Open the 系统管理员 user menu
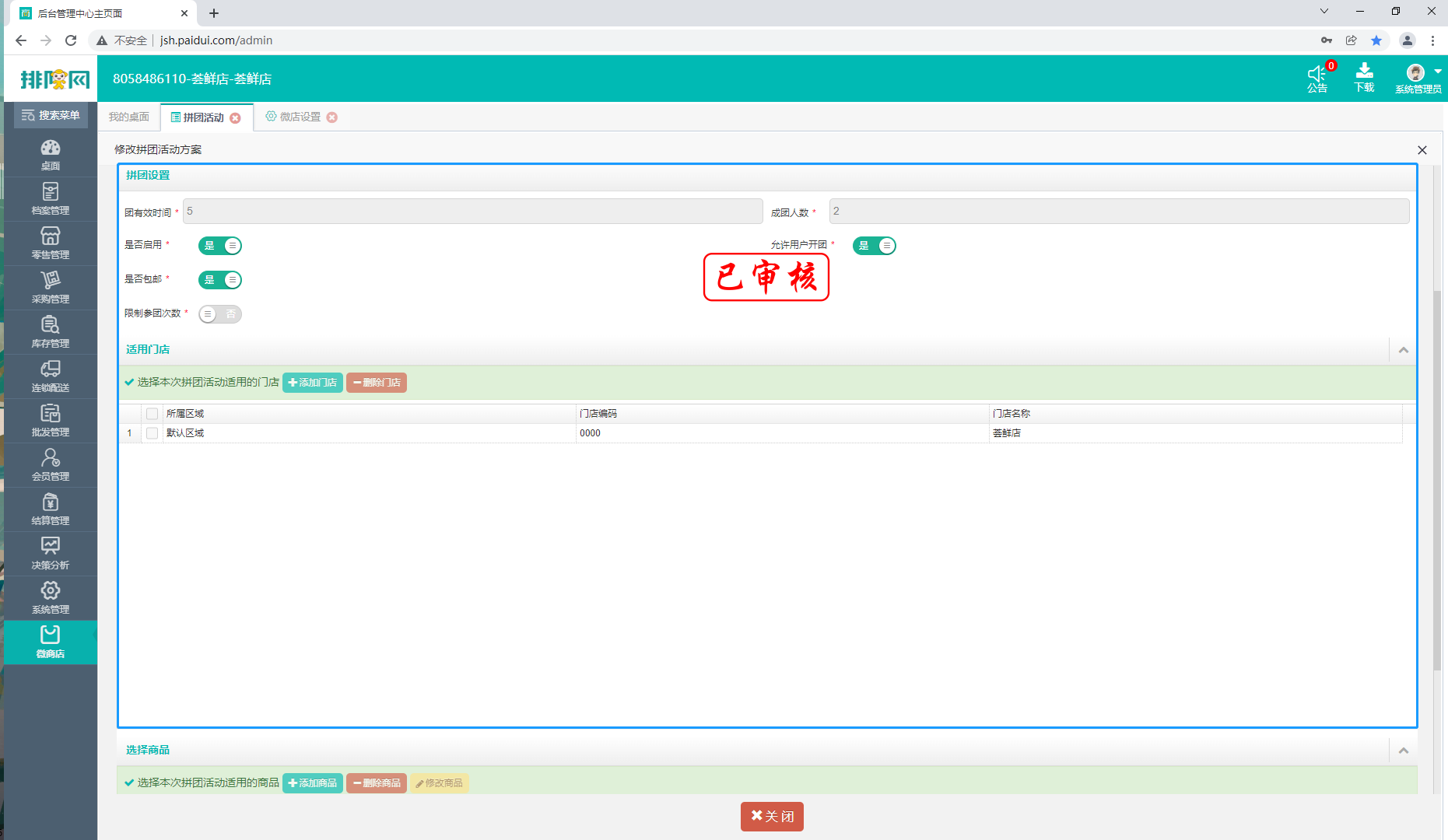The height and width of the screenshot is (840, 1448). click(1418, 79)
